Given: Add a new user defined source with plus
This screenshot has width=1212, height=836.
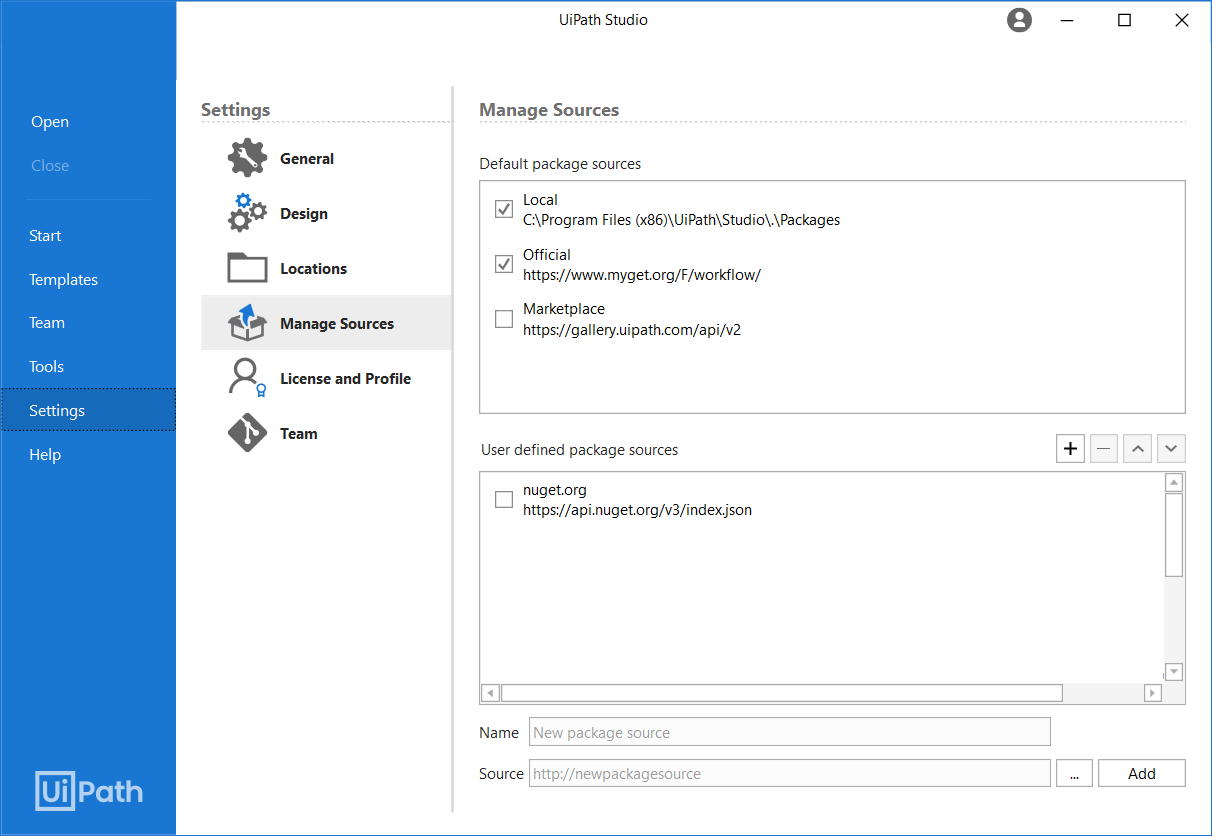Looking at the screenshot, I should pos(1070,449).
